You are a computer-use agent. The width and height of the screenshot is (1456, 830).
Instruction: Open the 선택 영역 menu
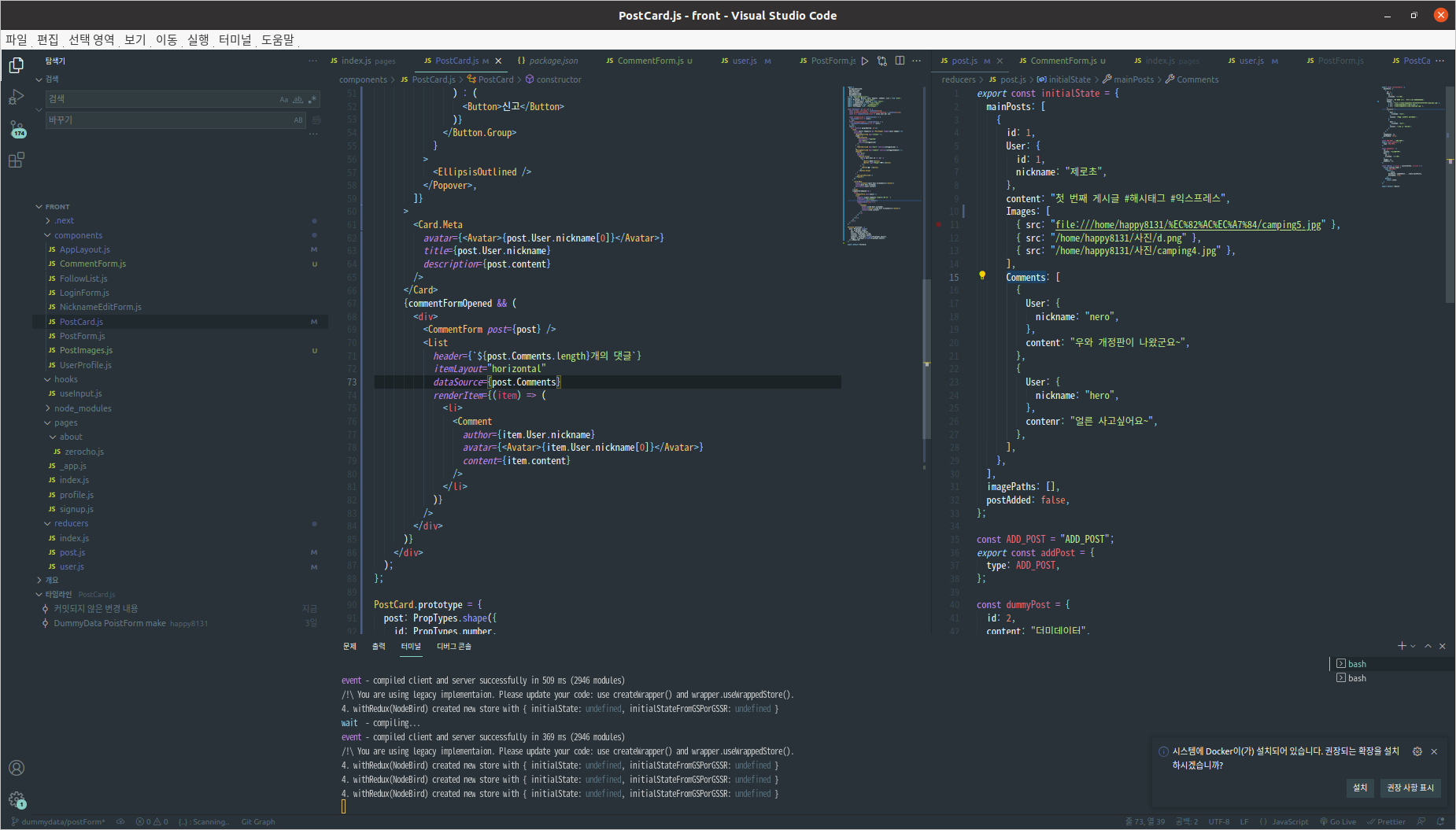pyautogui.click(x=91, y=39)
